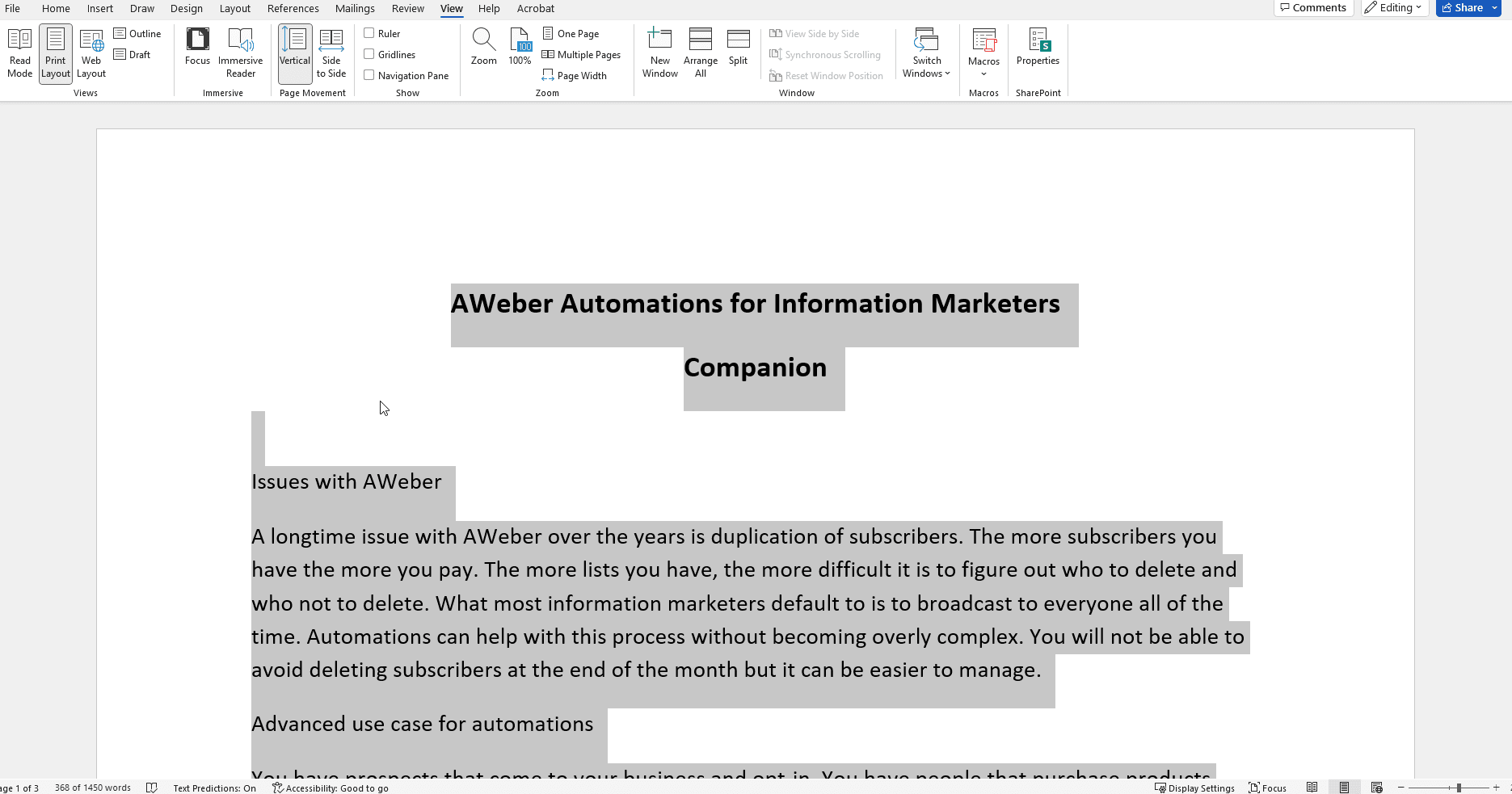Click the zoom in plus button
Viewport: 1512px width, 794px height.
click(1497, 788)
